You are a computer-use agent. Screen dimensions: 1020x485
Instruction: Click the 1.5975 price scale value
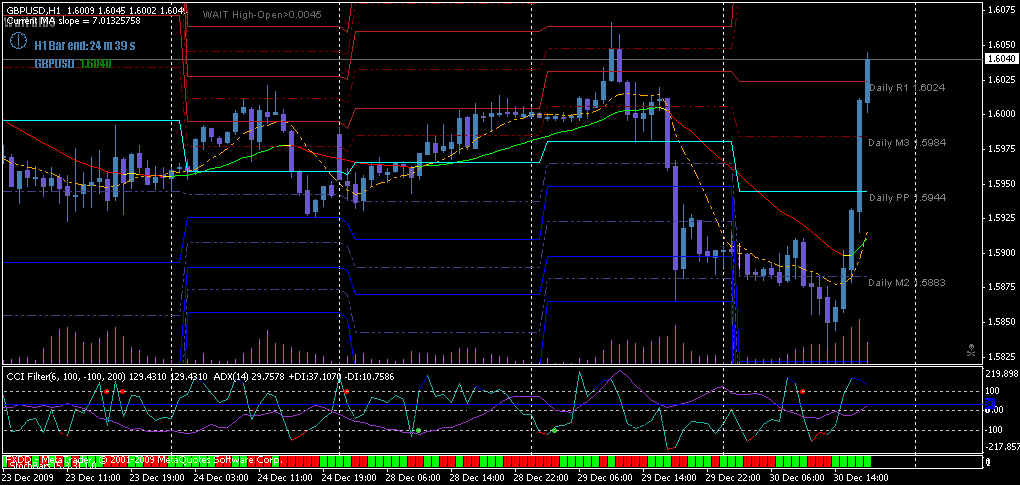click(x=1002, y=148)
